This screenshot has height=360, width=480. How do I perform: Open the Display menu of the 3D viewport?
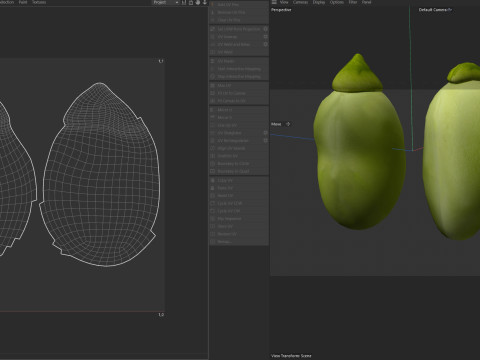pos(319,2)
